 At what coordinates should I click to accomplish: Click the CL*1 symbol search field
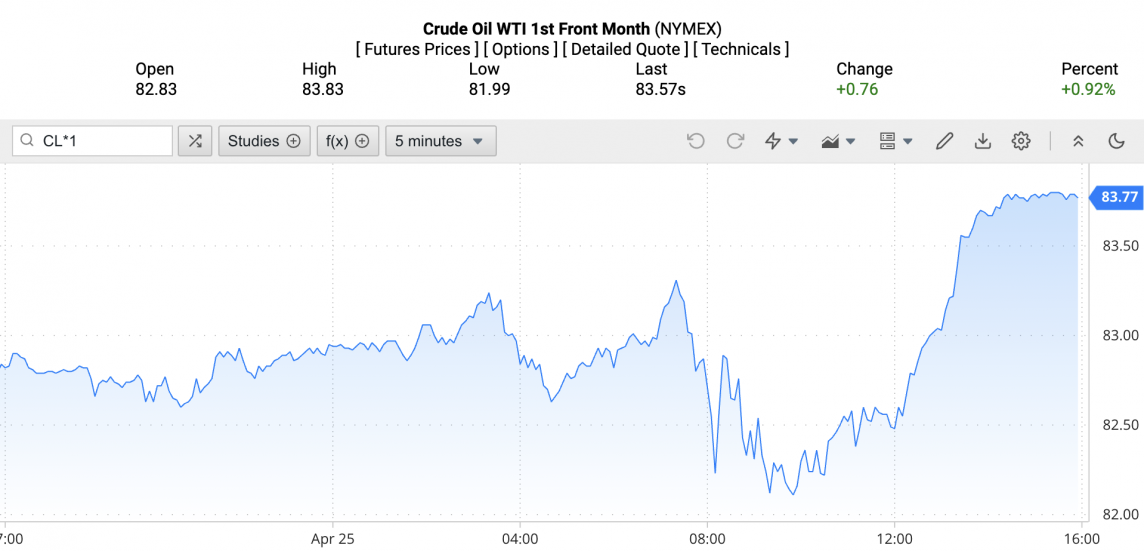(93, 141)
